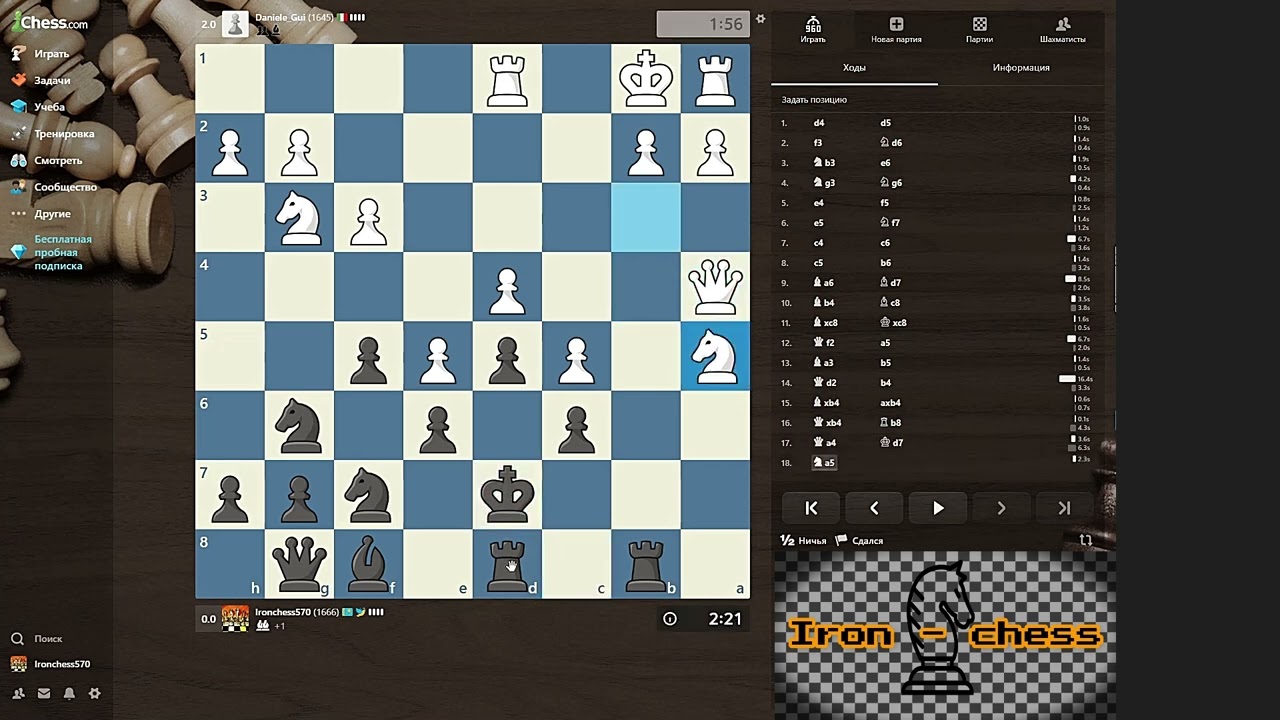Open the notifications bell icon
The width and height of the screenshot is (1280, 720).
click(x=69, y=693)
